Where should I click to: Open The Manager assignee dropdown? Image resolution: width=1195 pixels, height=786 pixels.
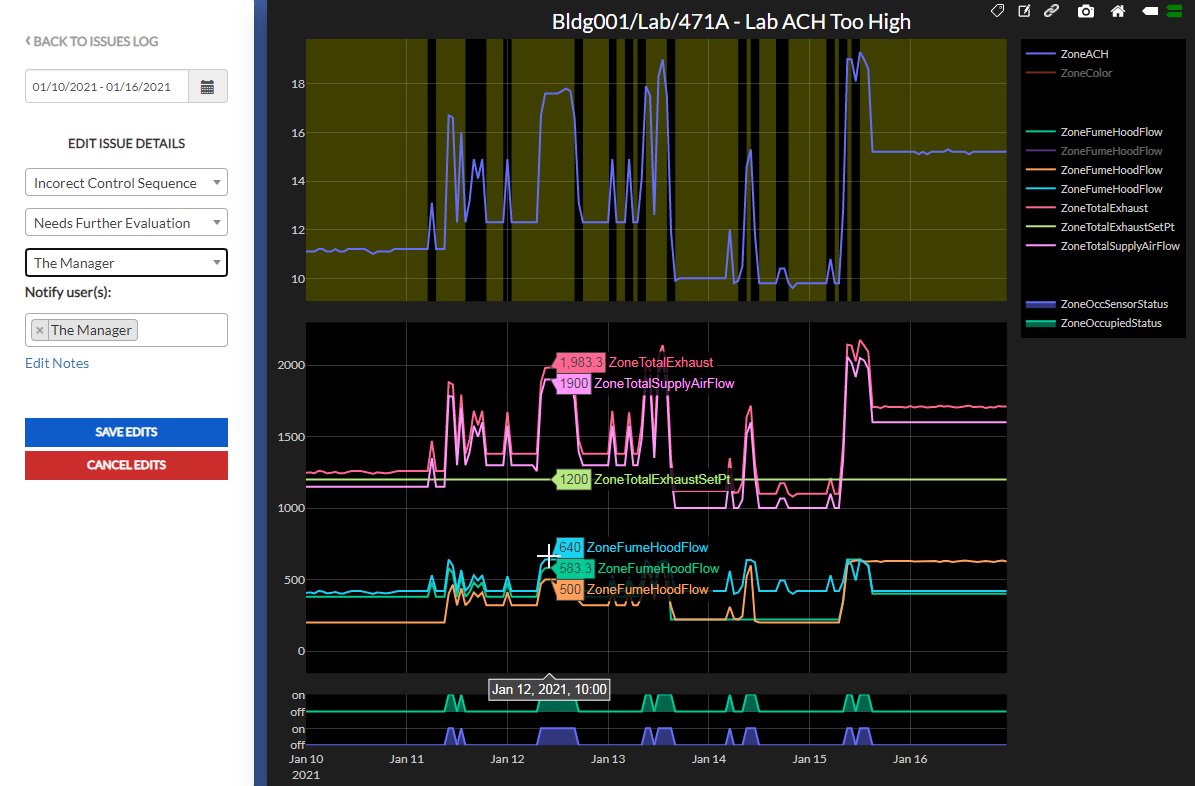[x=126, y=262]
